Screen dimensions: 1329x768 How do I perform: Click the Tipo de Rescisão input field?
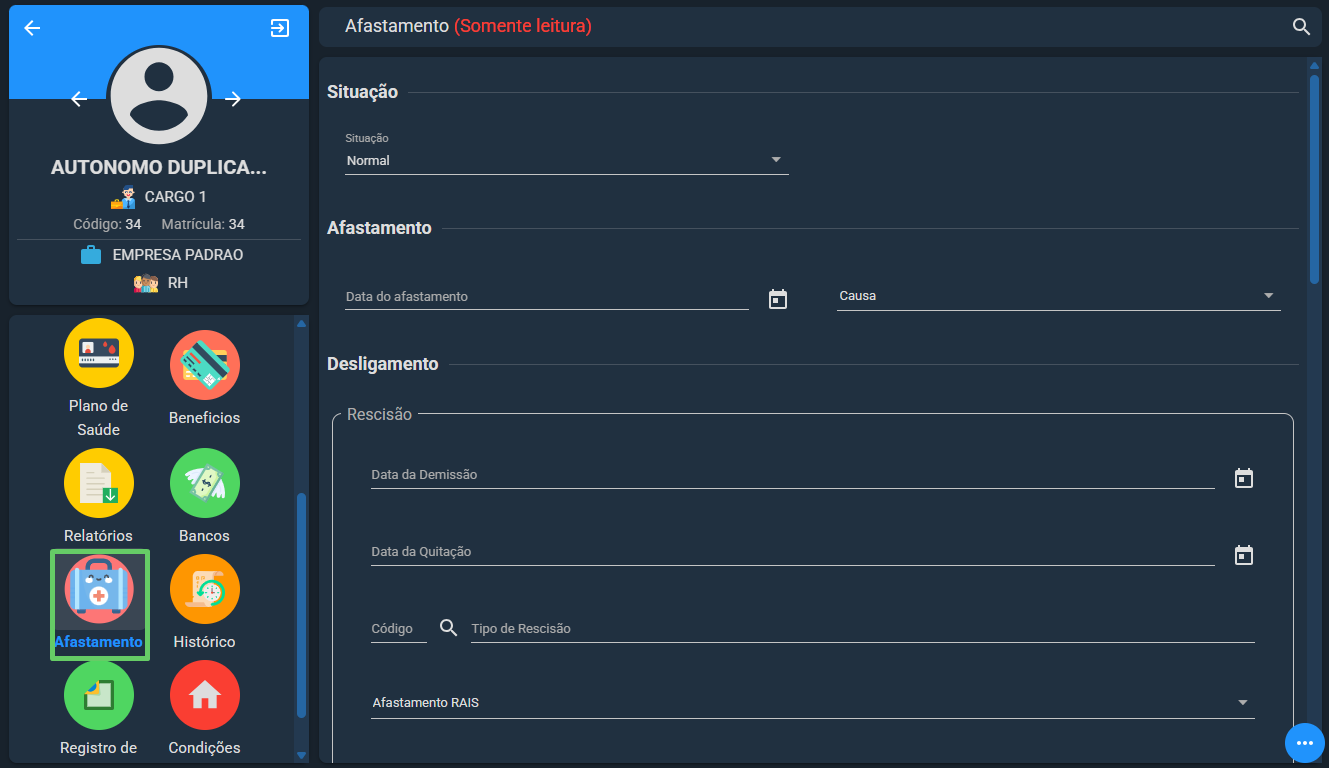[x=862, y=629]
